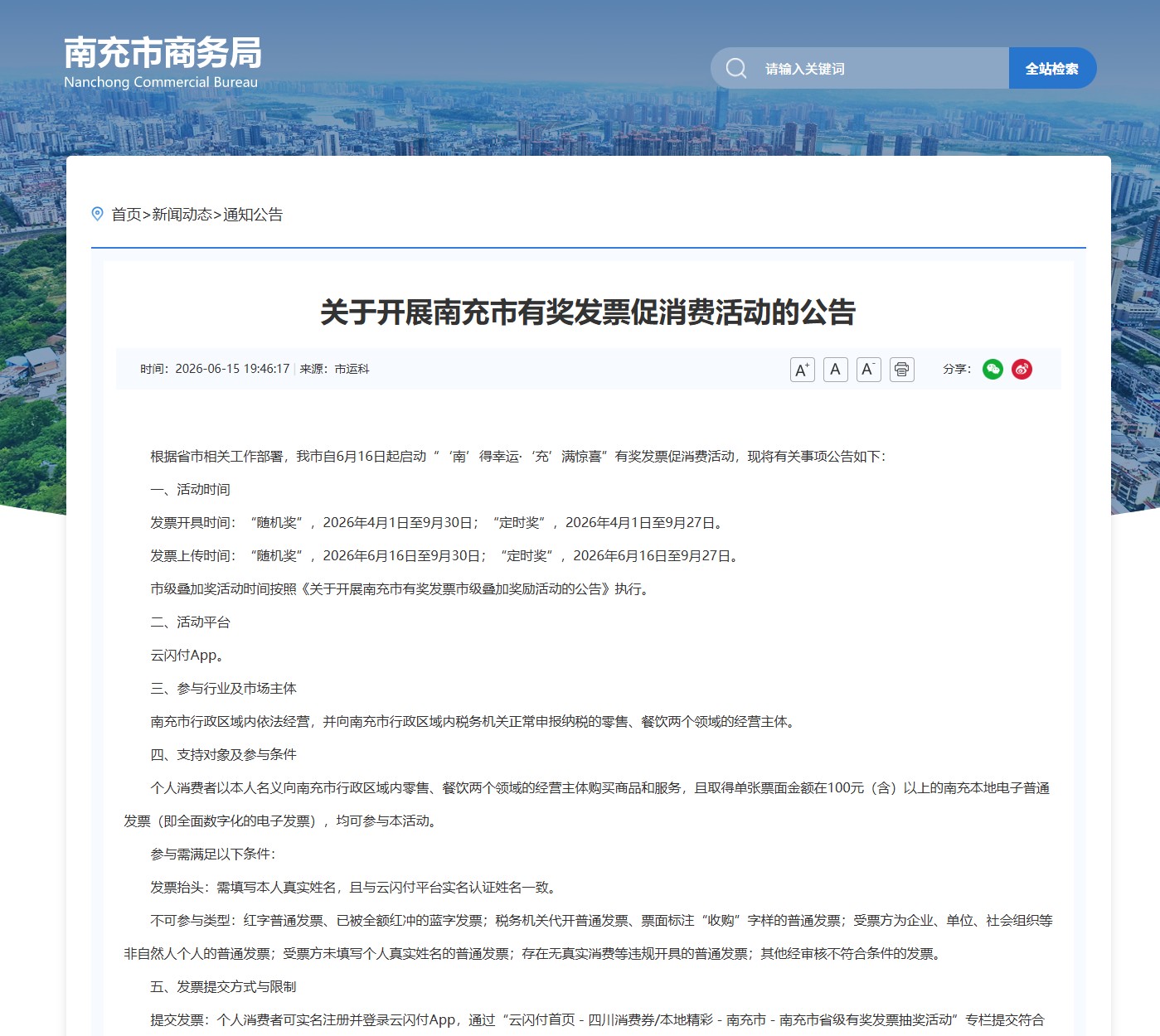
Task: Open 新闻动态 breadcrumb link
Action: pos(182,215)
